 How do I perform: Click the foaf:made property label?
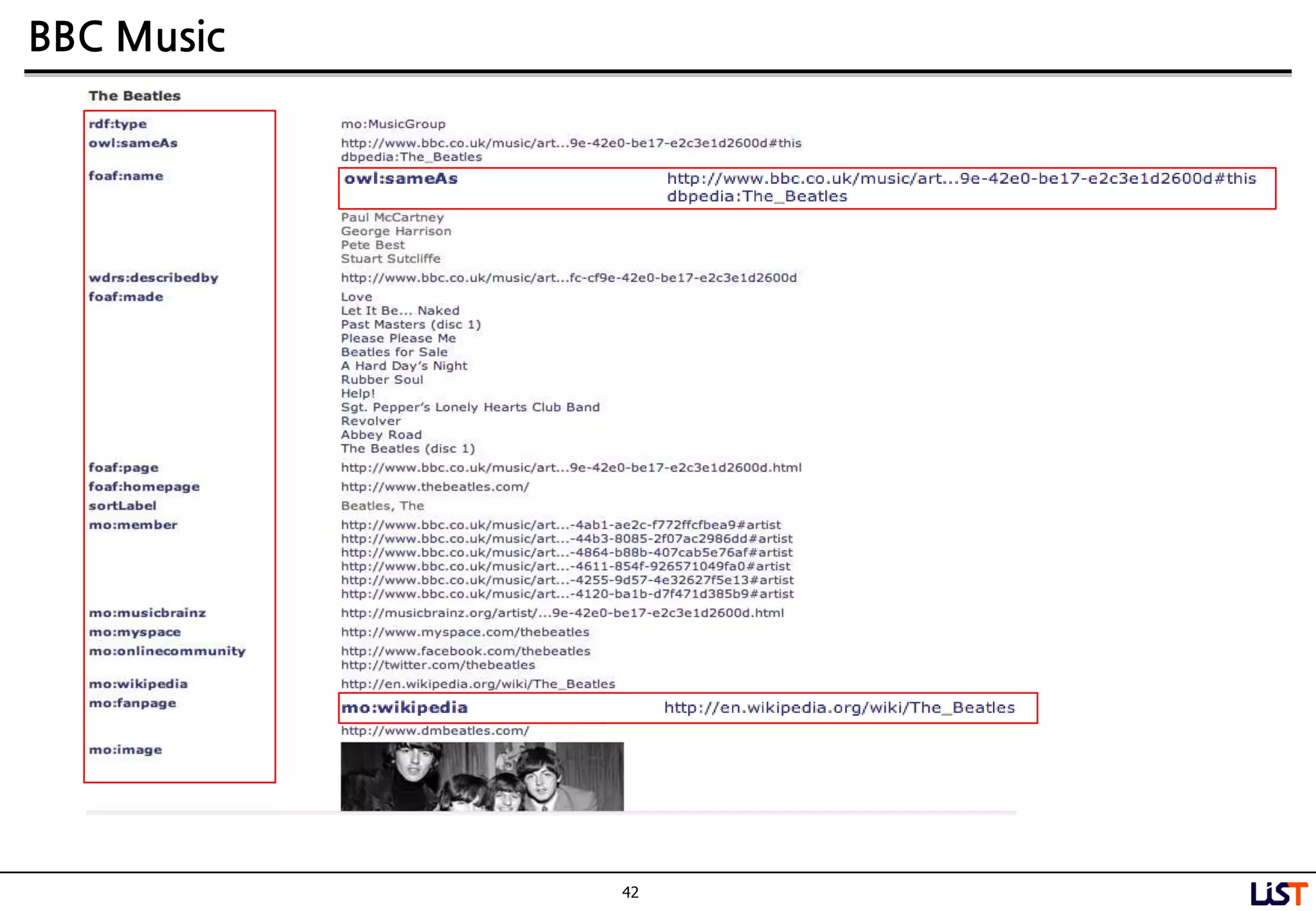click(x=126, y=297)
